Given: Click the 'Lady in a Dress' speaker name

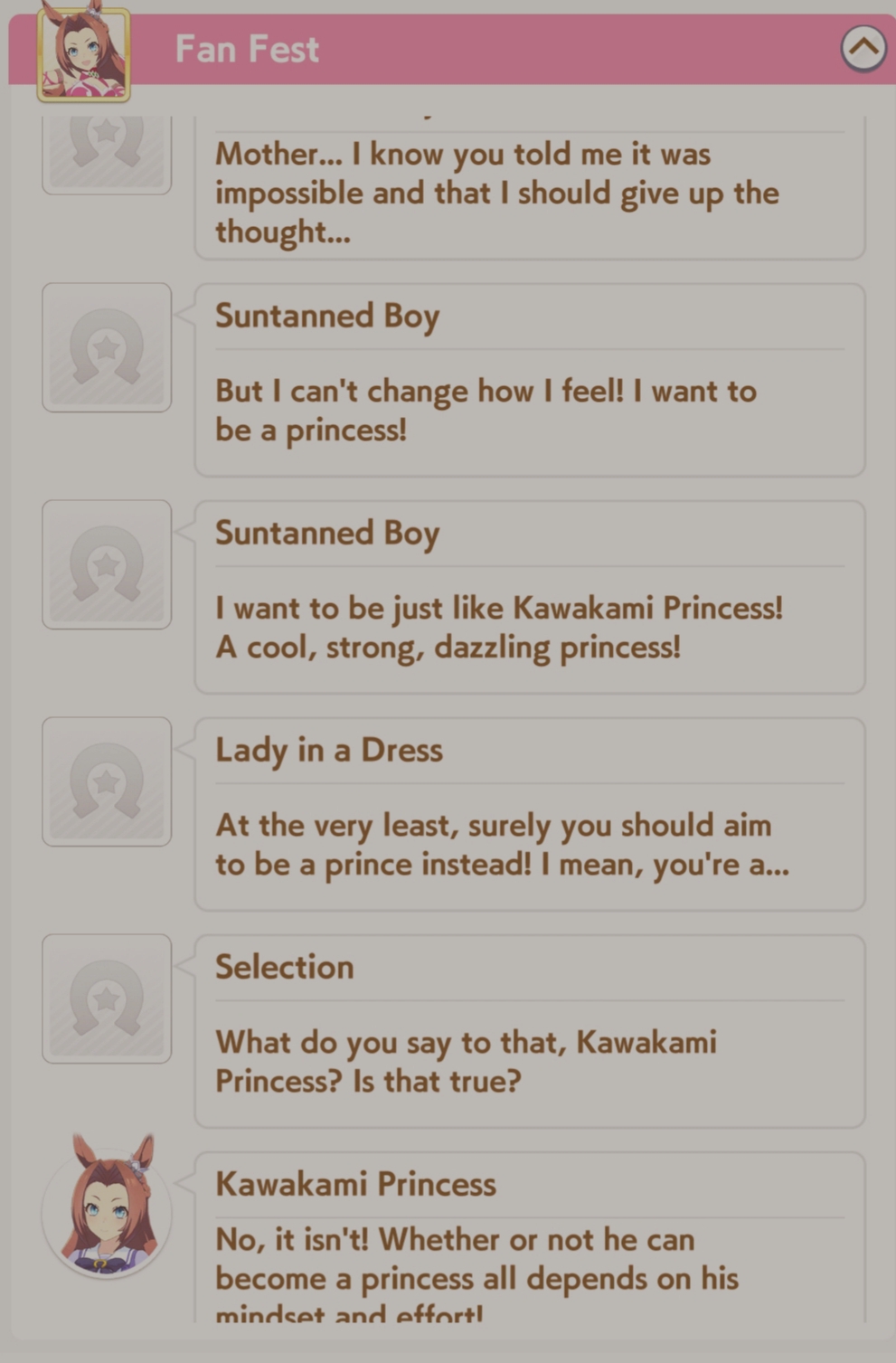Looking at the screenshot, I should point(329,750).
